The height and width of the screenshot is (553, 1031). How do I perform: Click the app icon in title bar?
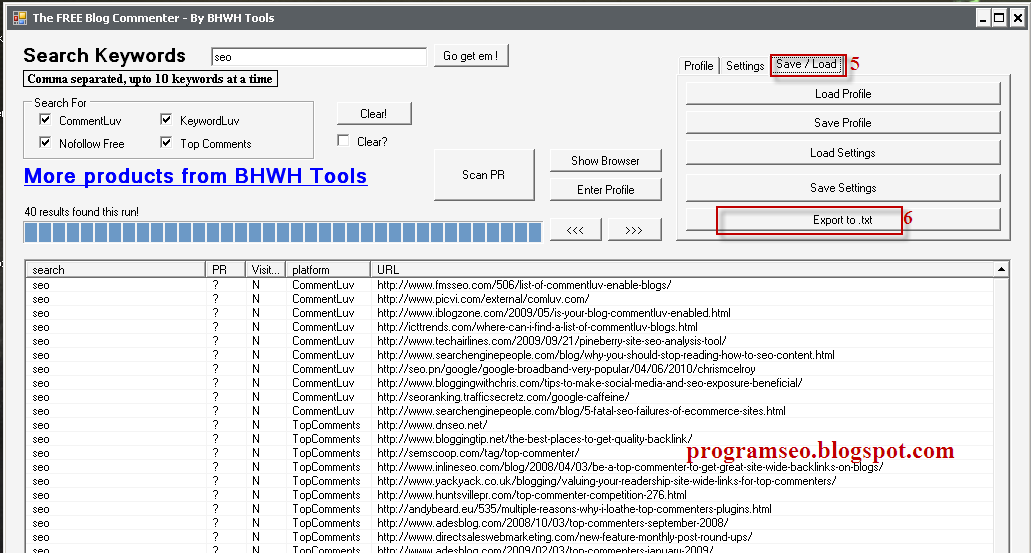(19, 17)
